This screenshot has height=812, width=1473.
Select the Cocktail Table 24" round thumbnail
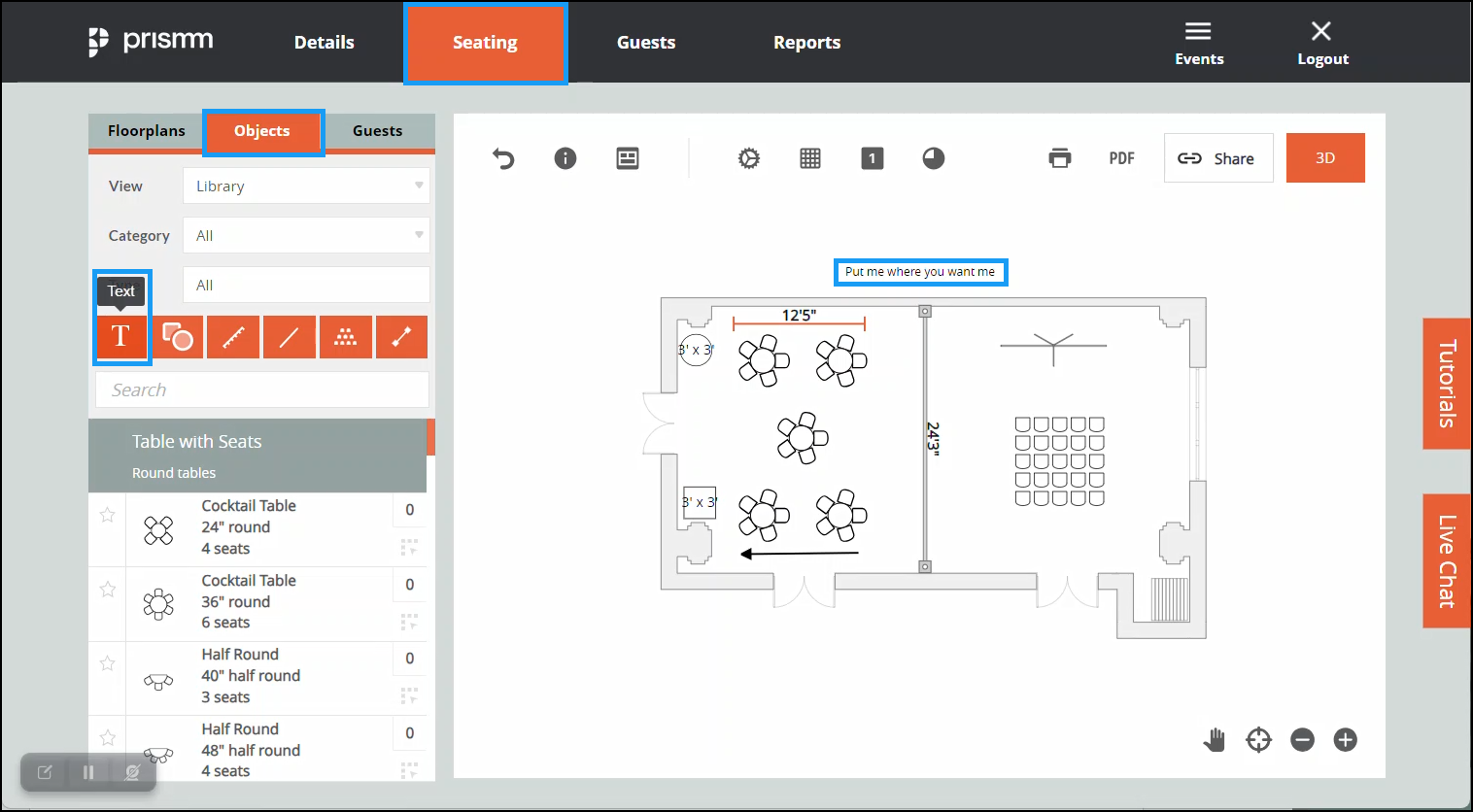pos(158,530)
